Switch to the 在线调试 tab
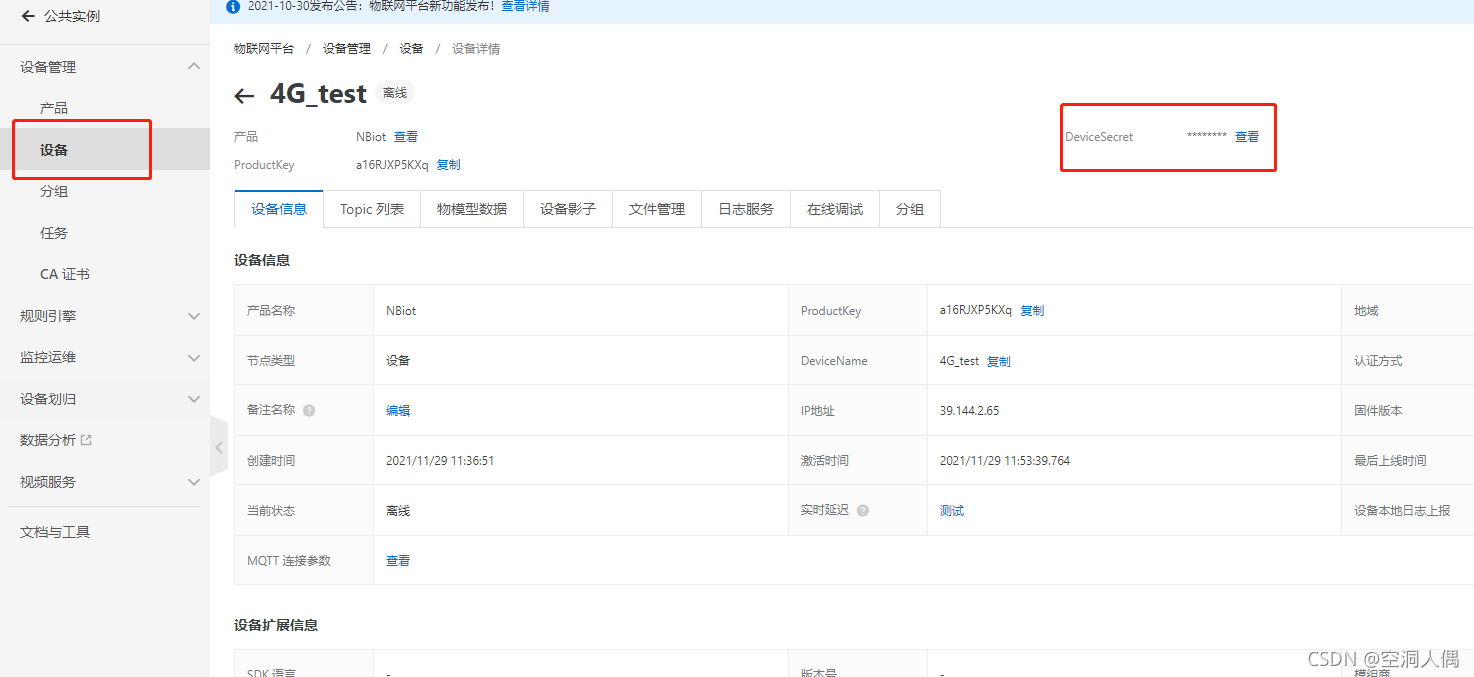1474x677 pixels. pos(835,209)
